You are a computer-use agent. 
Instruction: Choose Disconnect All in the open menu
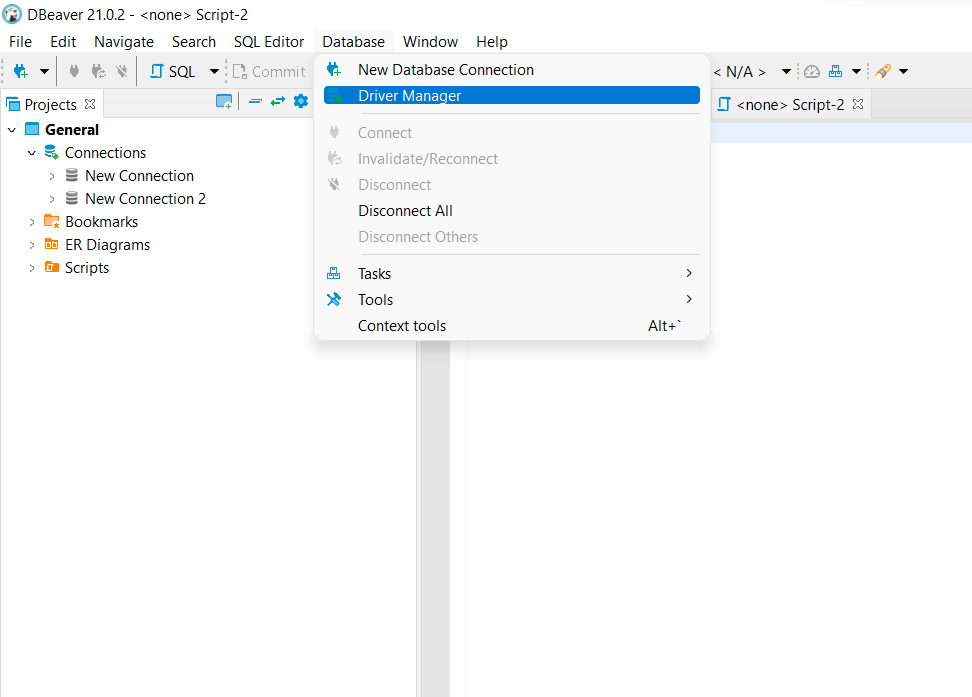[x=405, y=211]
